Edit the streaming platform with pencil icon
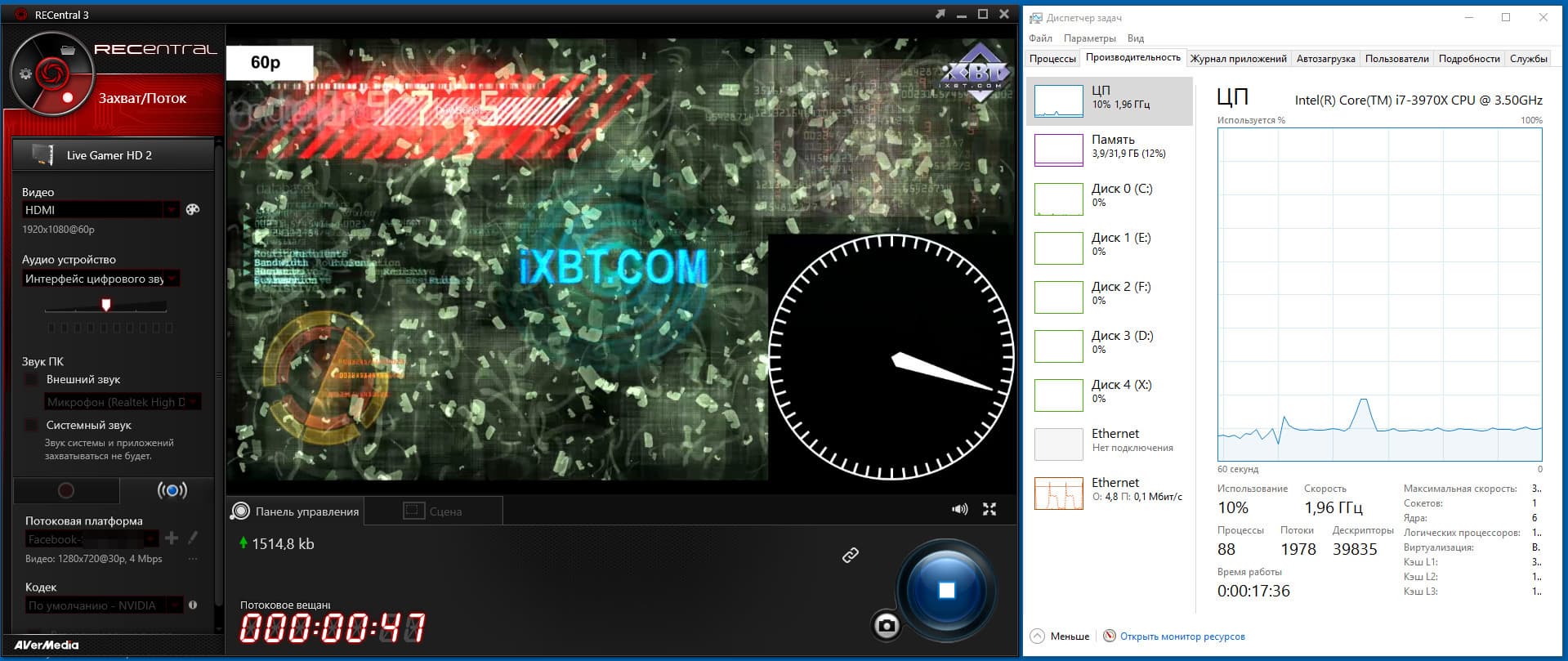The image size is (1568, 661). (x=193, y=538)
